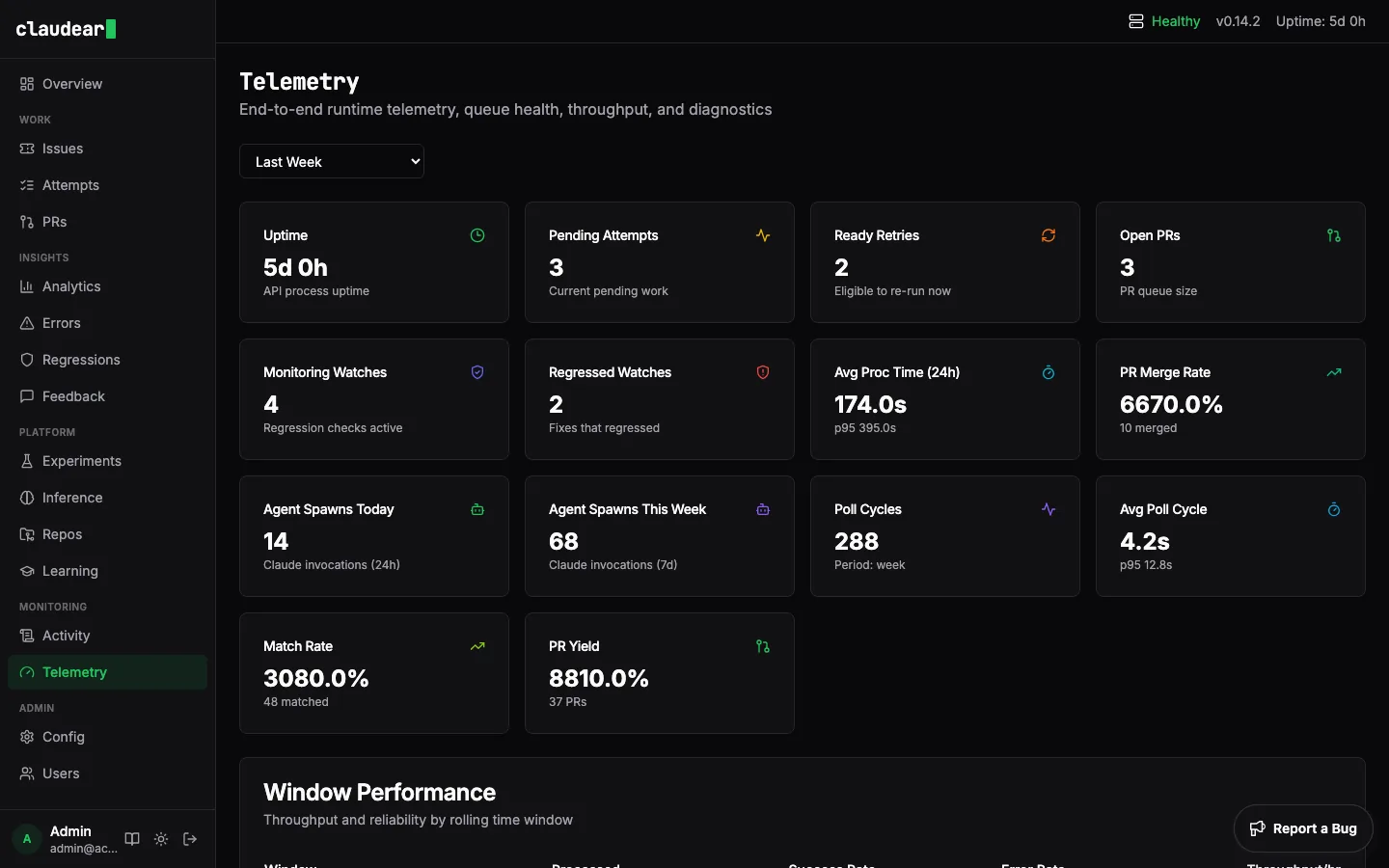Screen dimensions: 1389x868
Task: Click the shield icon on Monitoring Watches
Action: coord(477,372)
